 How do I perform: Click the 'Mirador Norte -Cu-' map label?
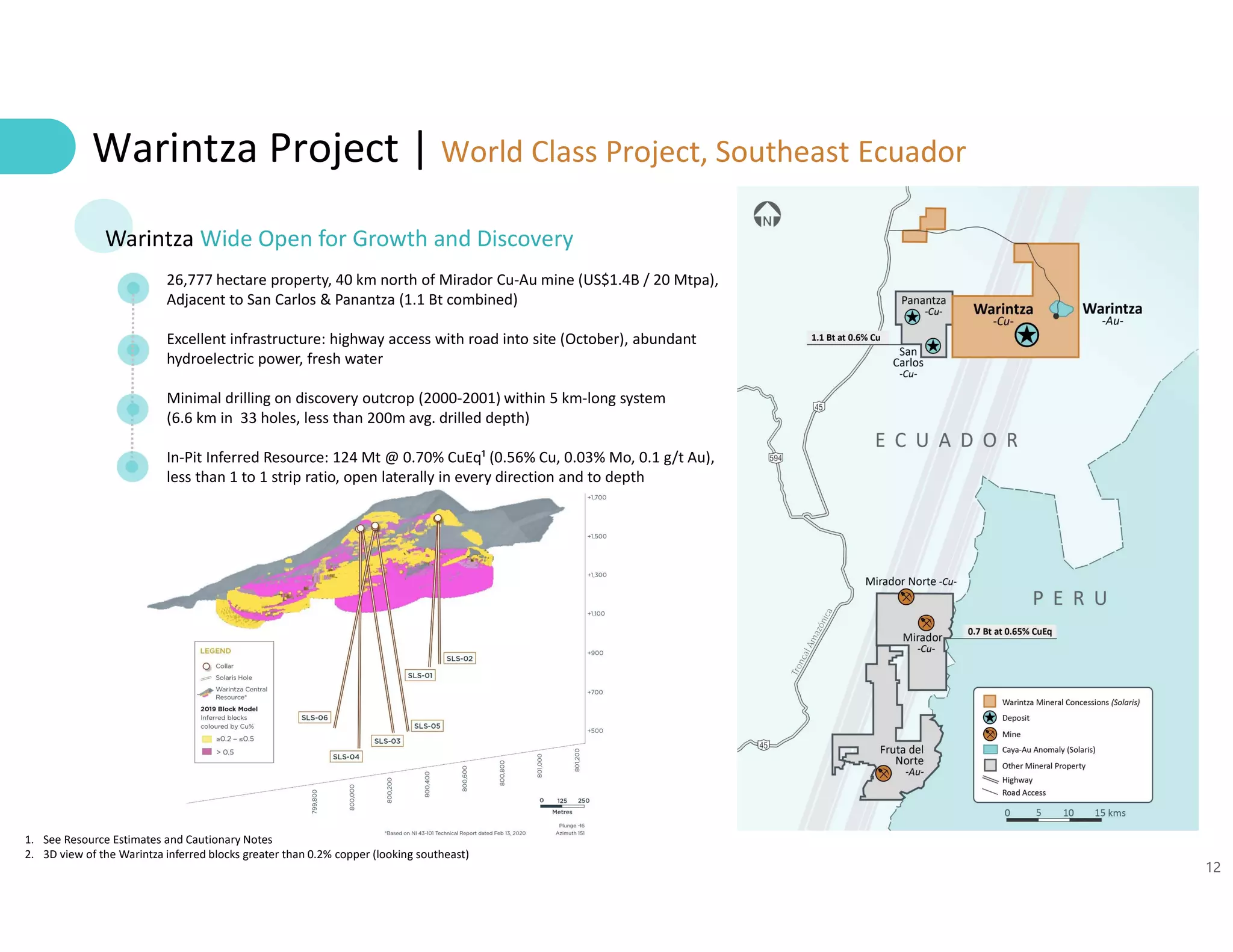coord(910,581)
